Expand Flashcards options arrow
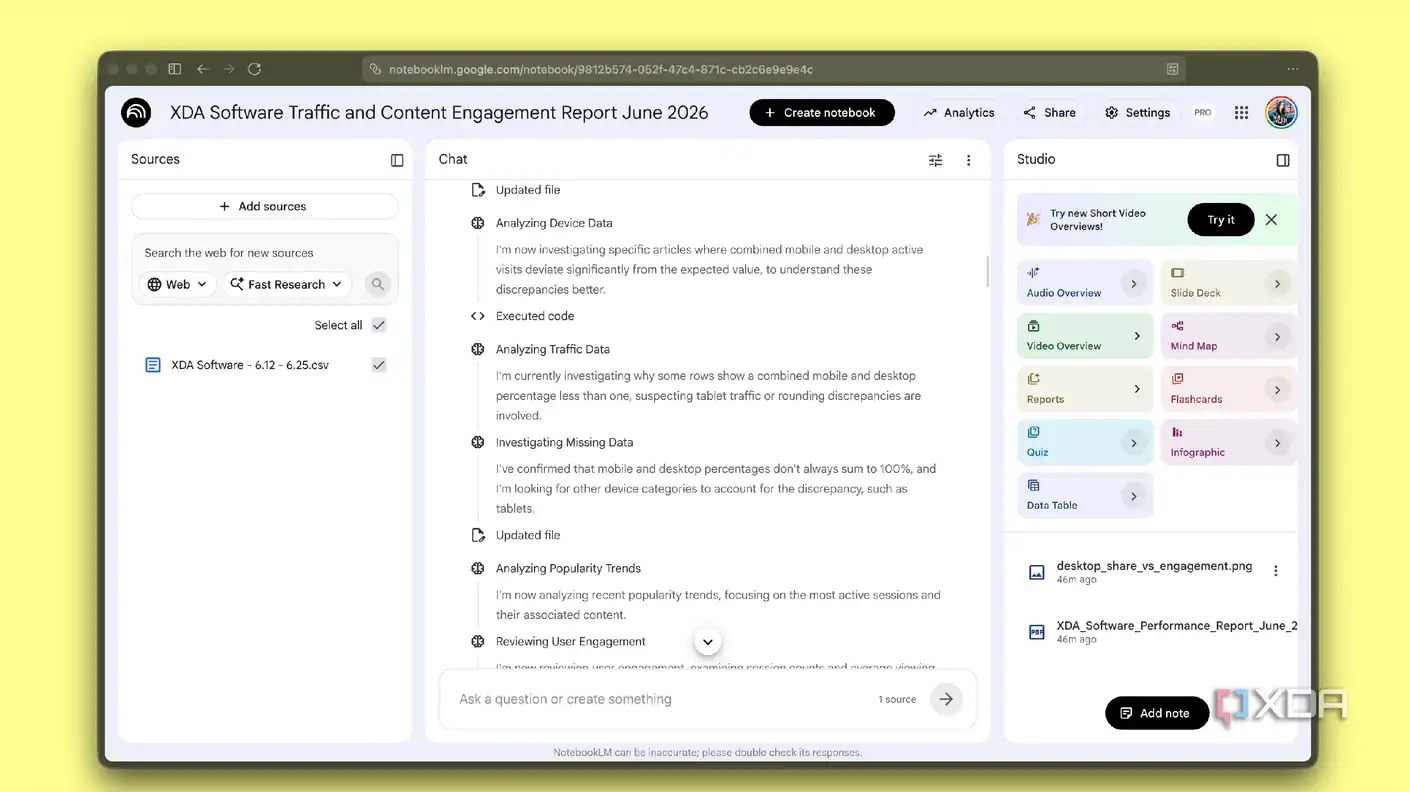1410x792 pixels. (1277, 390)
